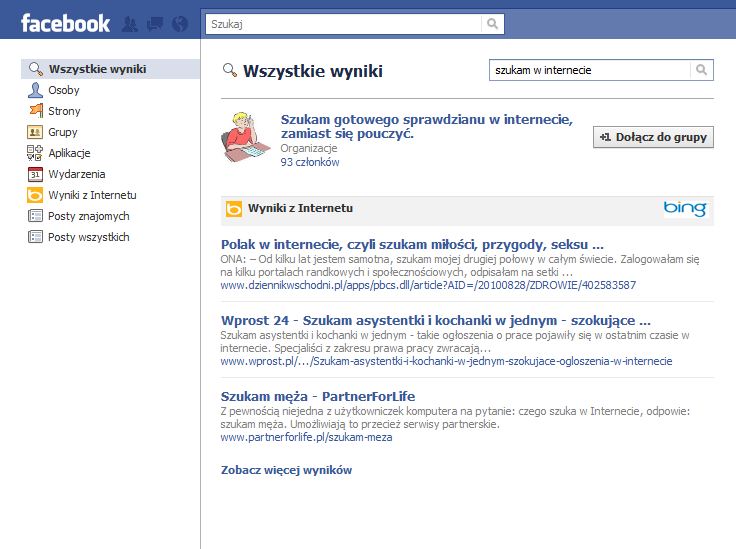736x549 pixels.
Task: Click magnifier button beside 'szukam w internecie'
Action: 702,70
